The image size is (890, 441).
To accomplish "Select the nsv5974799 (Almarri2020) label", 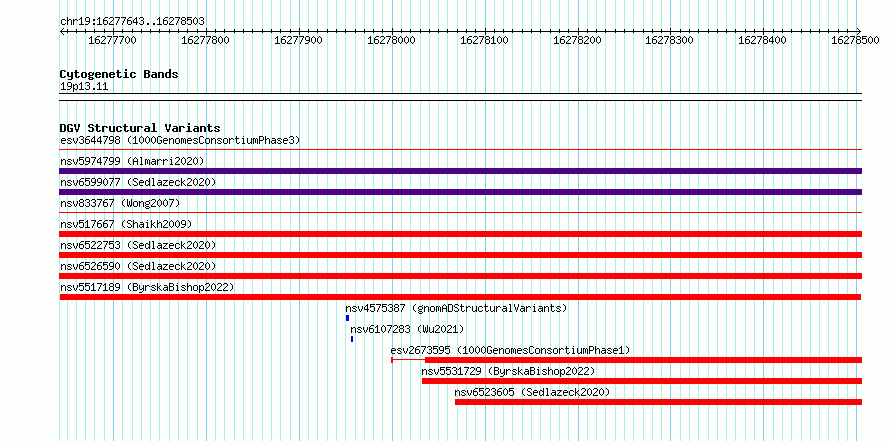I will (x=132, y=161).
